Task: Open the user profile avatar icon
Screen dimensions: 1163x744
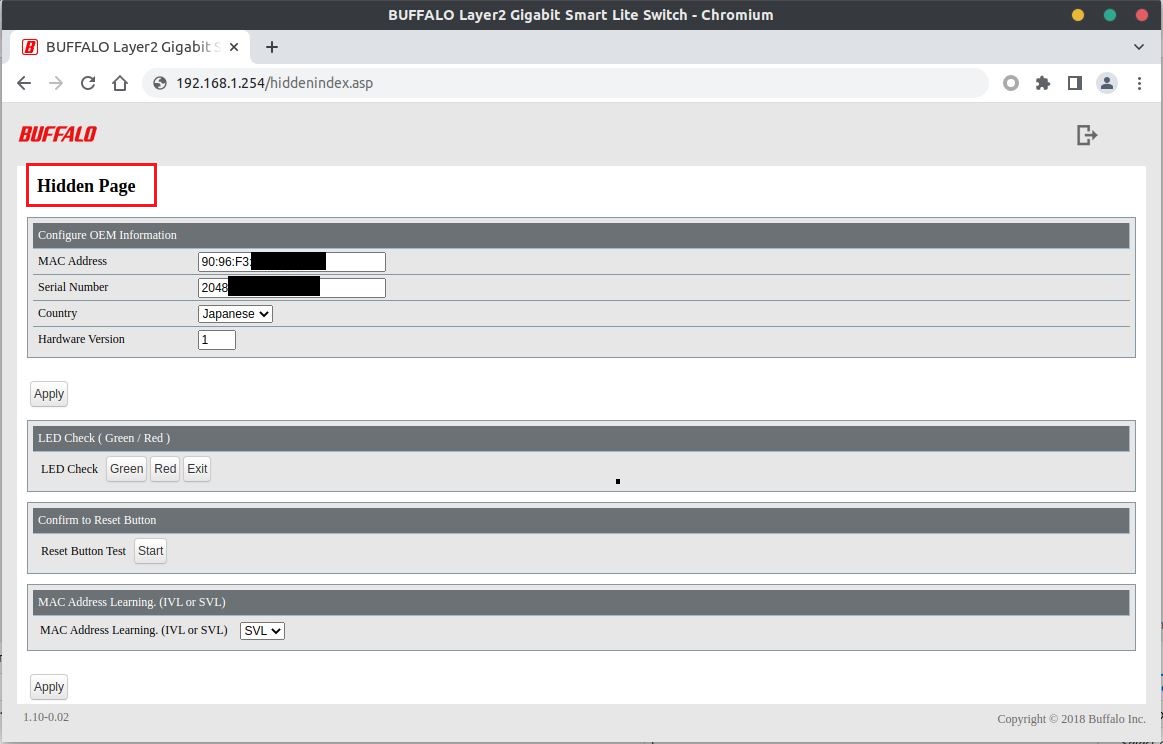Action: [x=1106, y=83]
